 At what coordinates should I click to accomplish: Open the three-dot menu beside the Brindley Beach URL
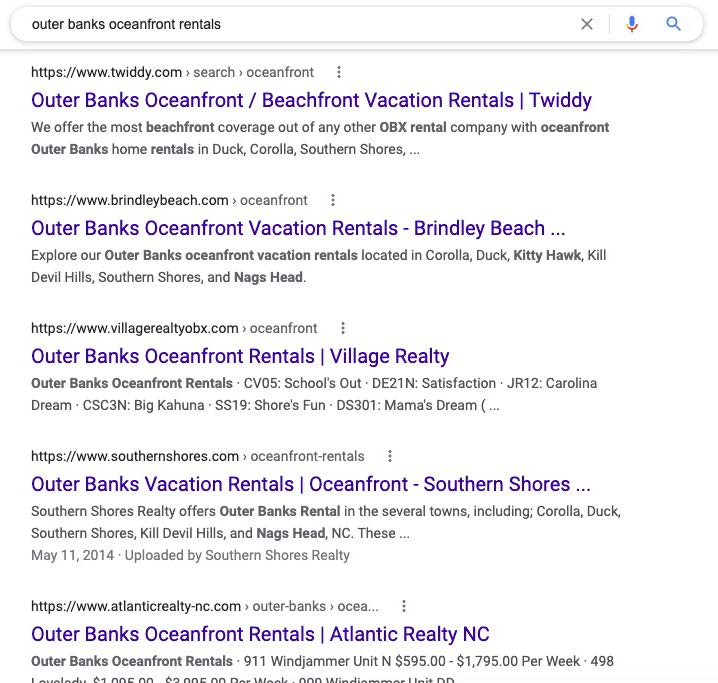click(333, 200)
